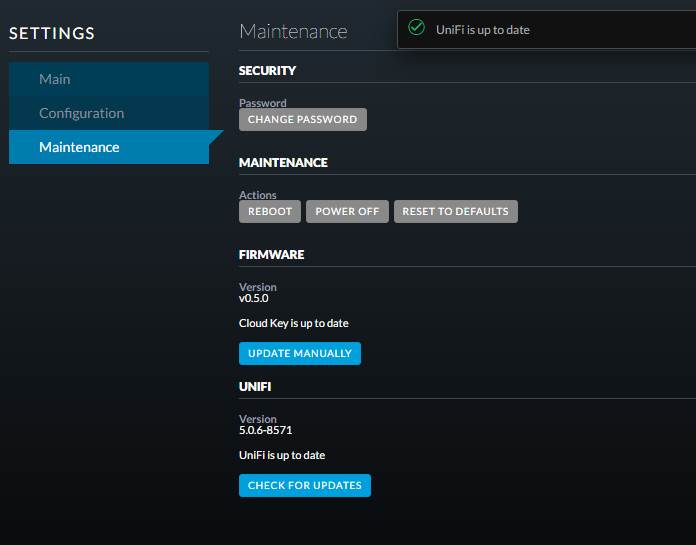Click the Power Off button

click(x=347, y=211)
